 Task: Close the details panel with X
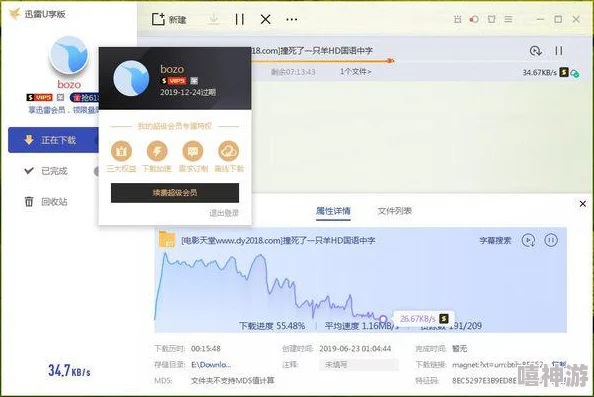(x=583, y=204)
